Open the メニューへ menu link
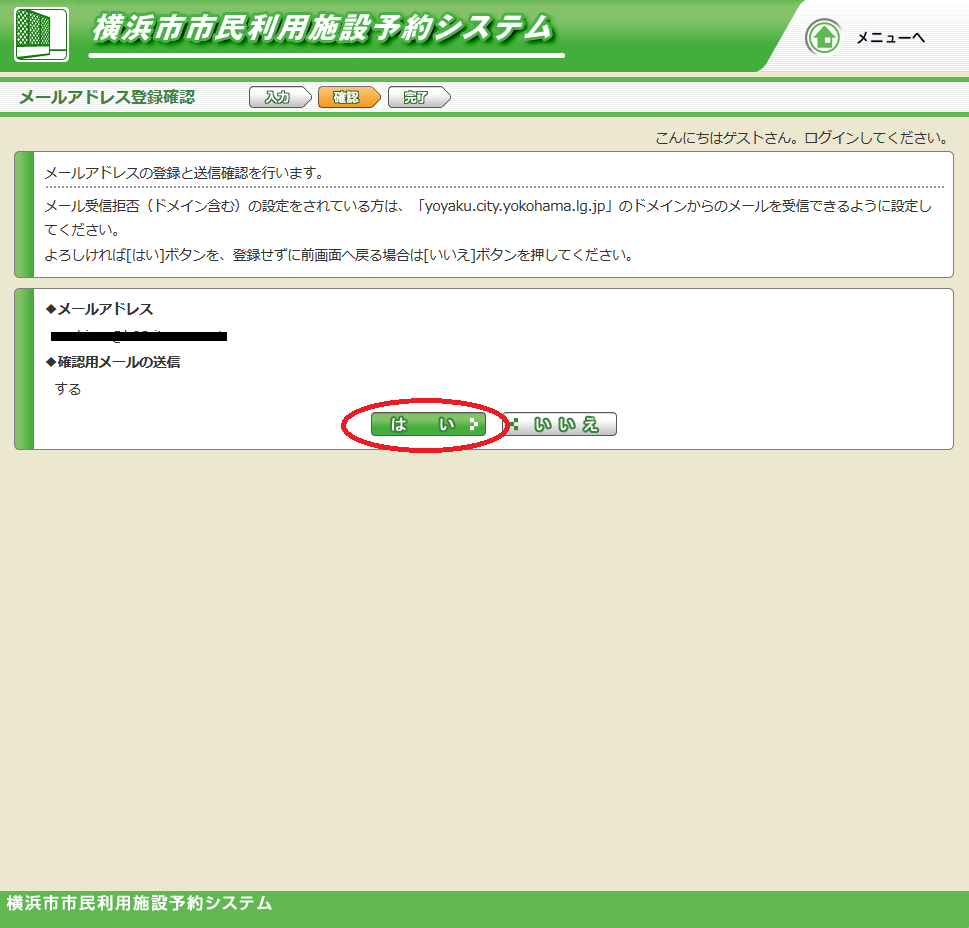 point(890,38)
